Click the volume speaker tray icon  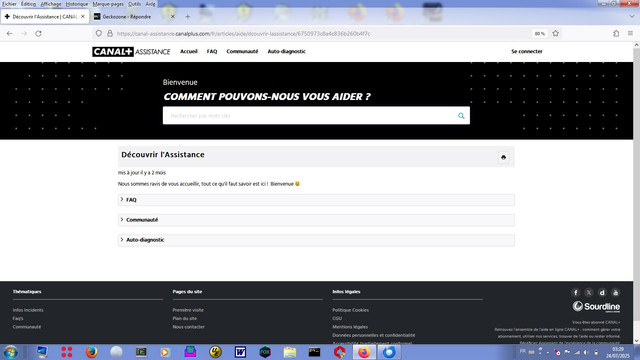pyautogui.click(x=586, y=352)
